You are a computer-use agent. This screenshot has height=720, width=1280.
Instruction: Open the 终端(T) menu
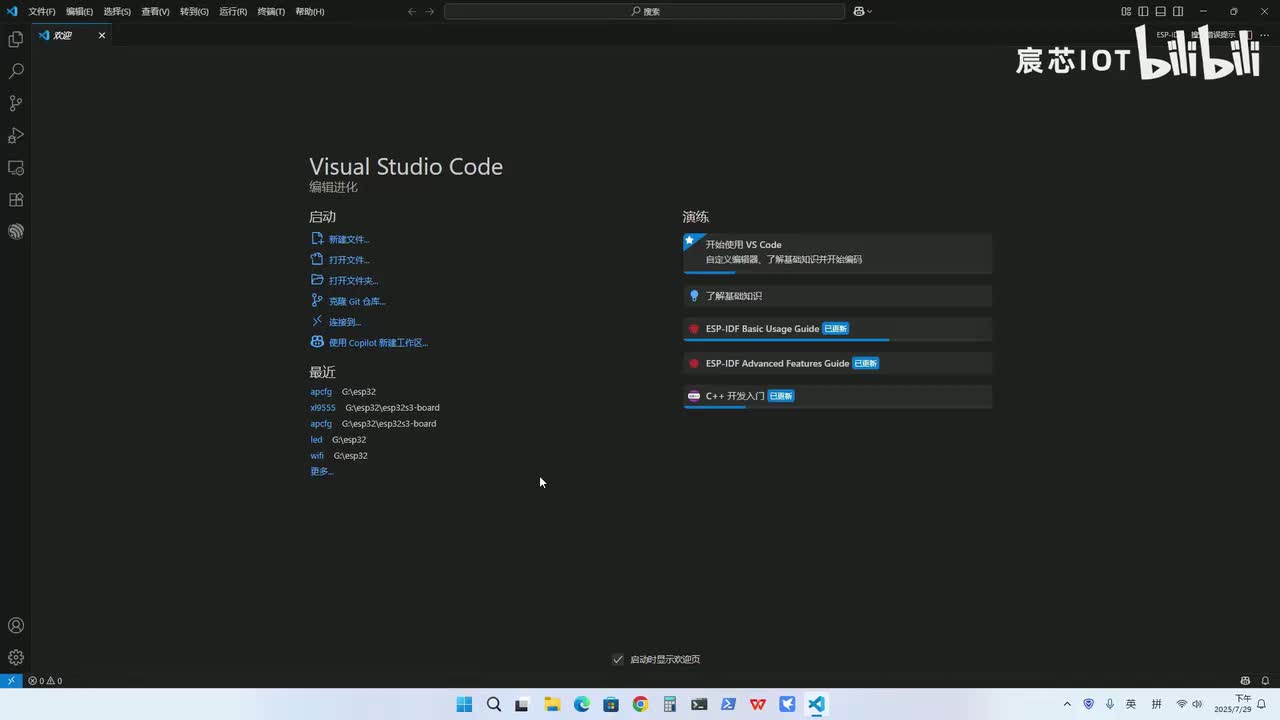(x=271, y=12)
